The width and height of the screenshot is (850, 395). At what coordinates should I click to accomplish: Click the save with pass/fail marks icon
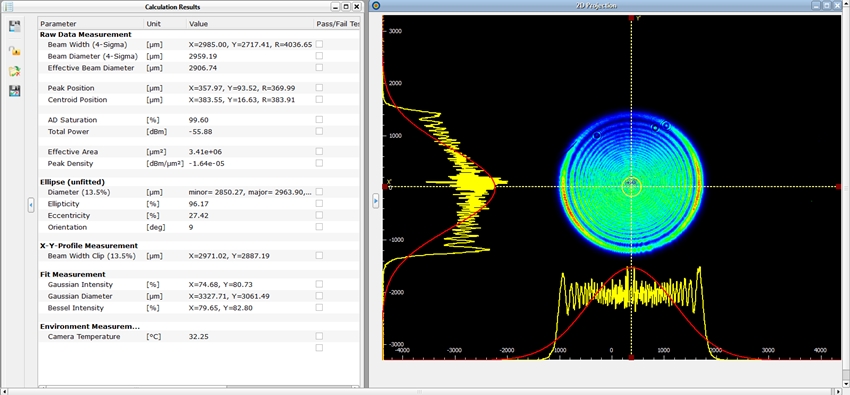[x=15, y=91]
